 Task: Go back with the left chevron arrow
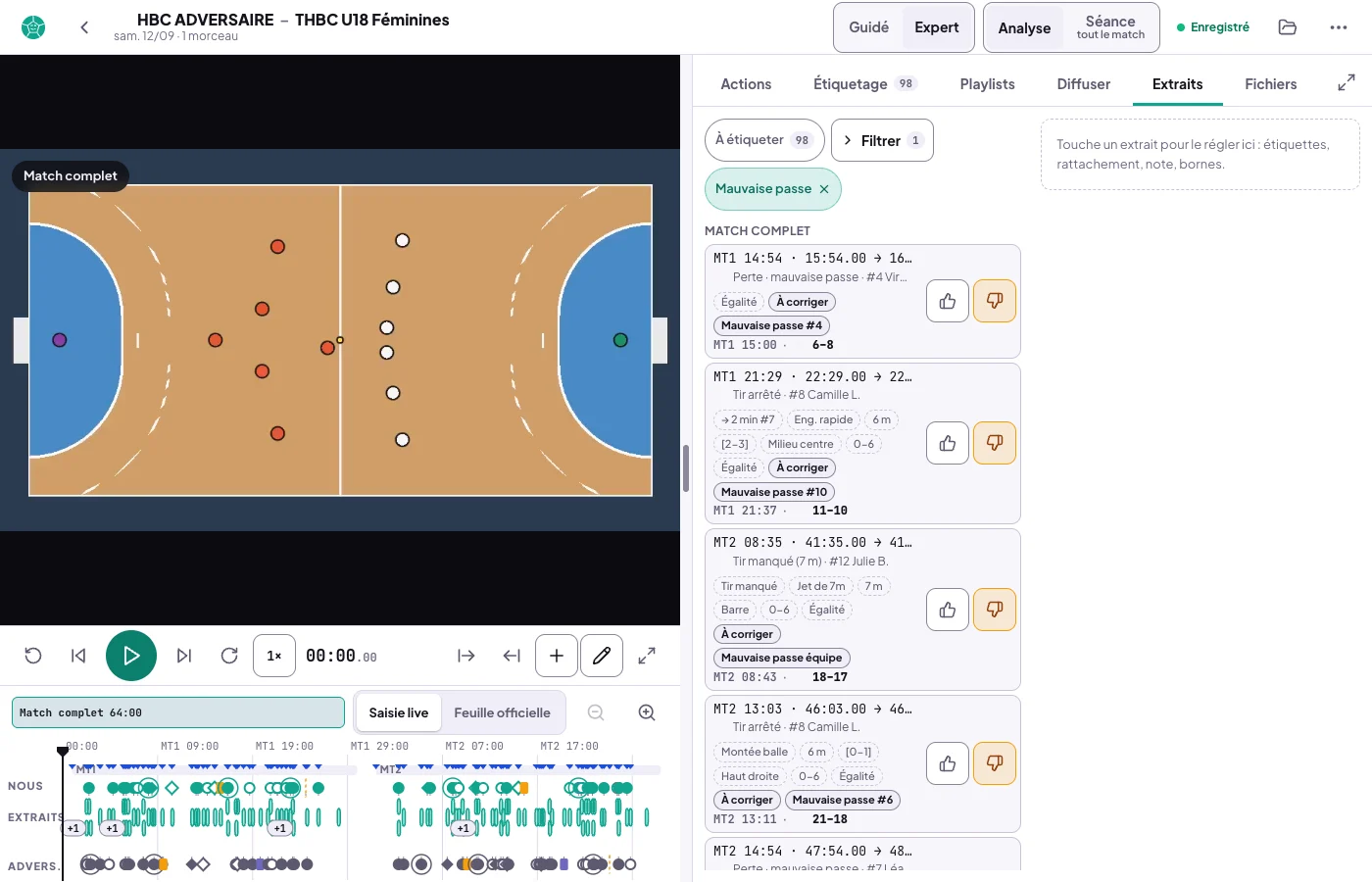(x=84, y=27)
